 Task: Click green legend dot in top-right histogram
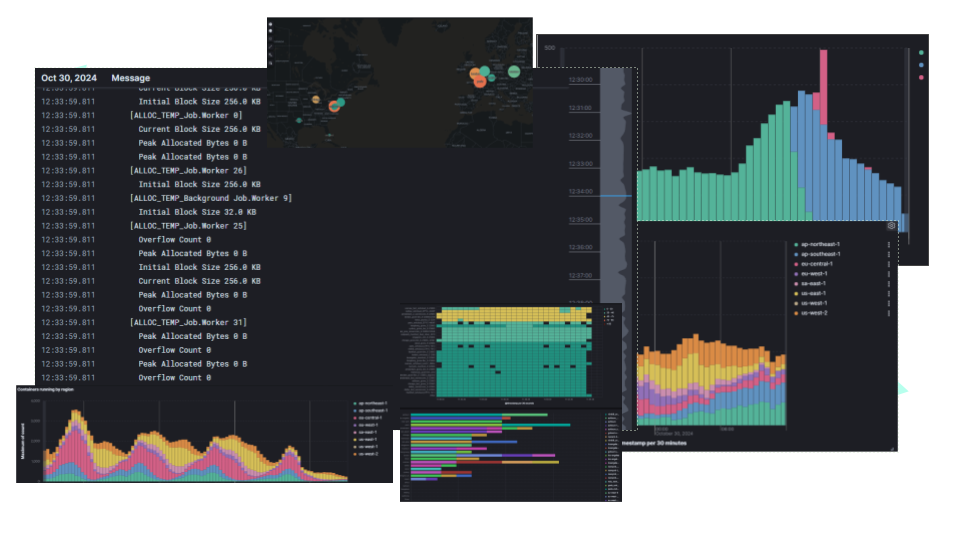921,53
